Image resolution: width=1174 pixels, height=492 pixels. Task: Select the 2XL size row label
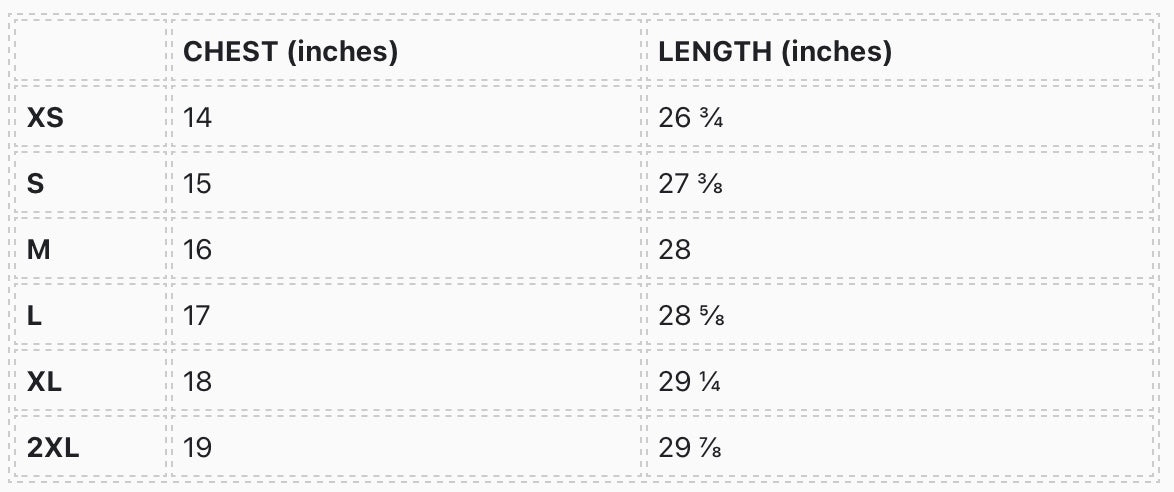53,448
